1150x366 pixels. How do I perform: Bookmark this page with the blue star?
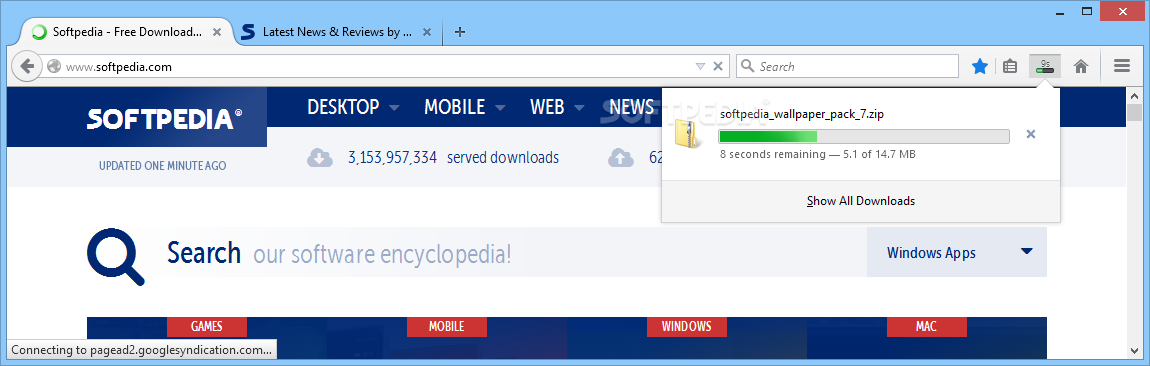tap(980, 67)
